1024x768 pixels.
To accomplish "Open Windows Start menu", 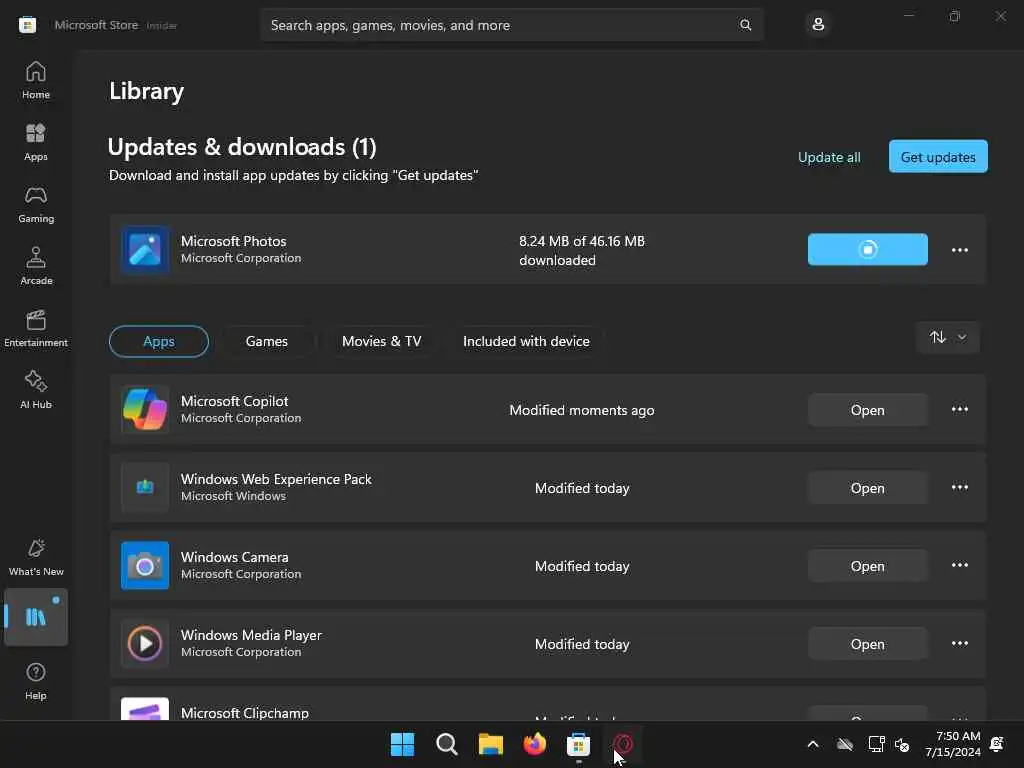I will (402, 744).
